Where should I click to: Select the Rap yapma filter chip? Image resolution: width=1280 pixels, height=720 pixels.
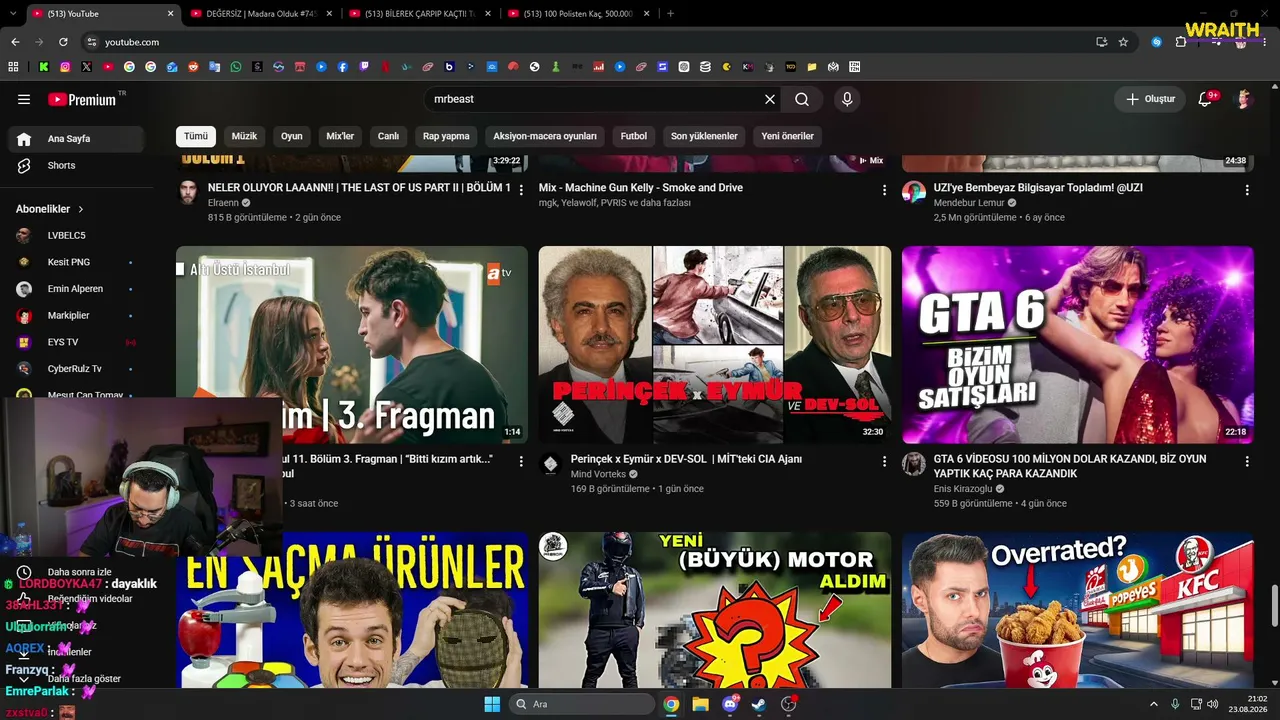(446, 136)
